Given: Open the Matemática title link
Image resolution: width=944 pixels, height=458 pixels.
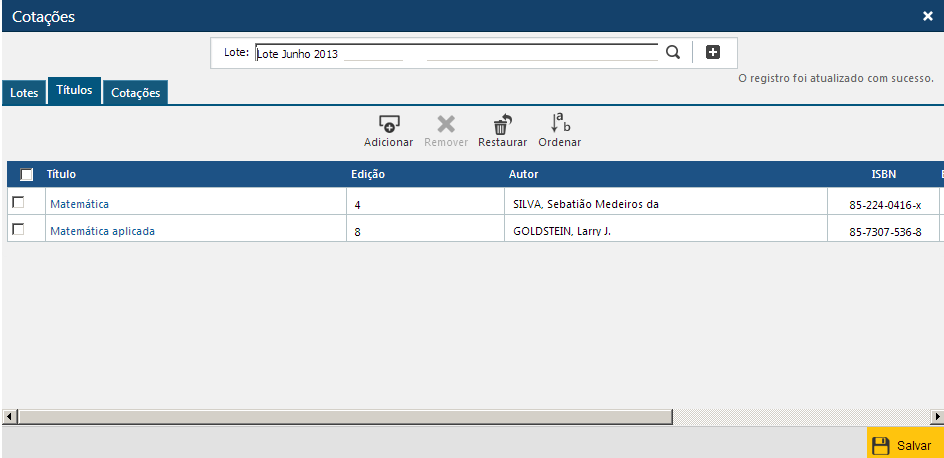Looking at the screenshot, I should tap(79, 204).
